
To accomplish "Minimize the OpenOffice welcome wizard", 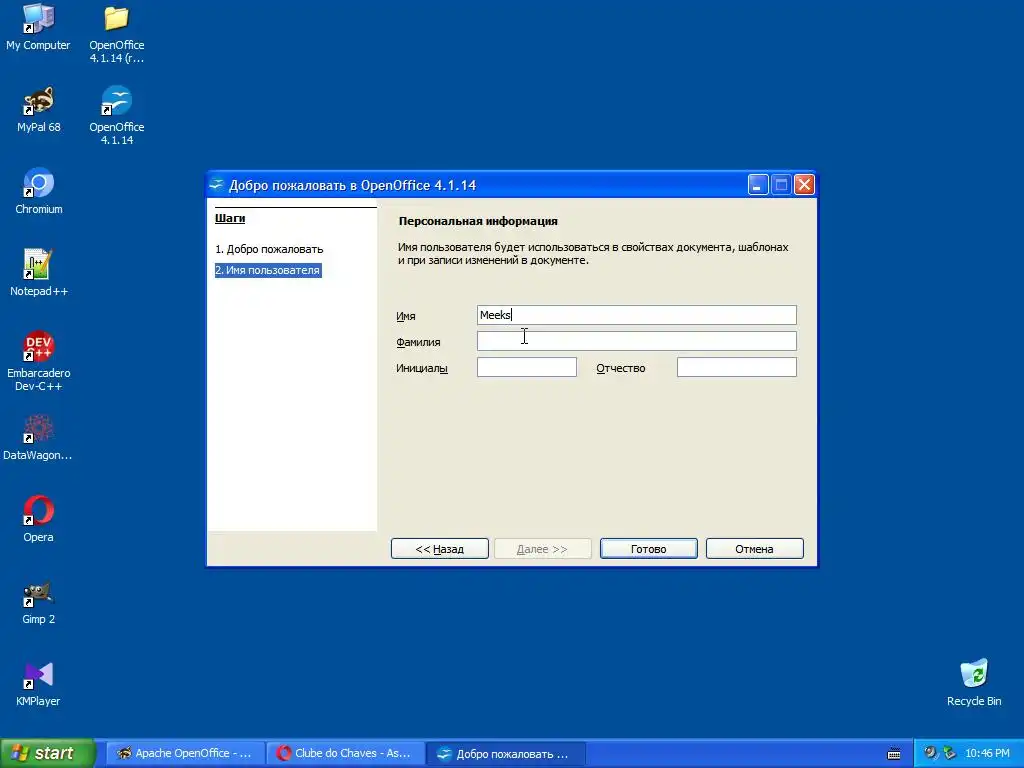I will (x=758, y=185).
